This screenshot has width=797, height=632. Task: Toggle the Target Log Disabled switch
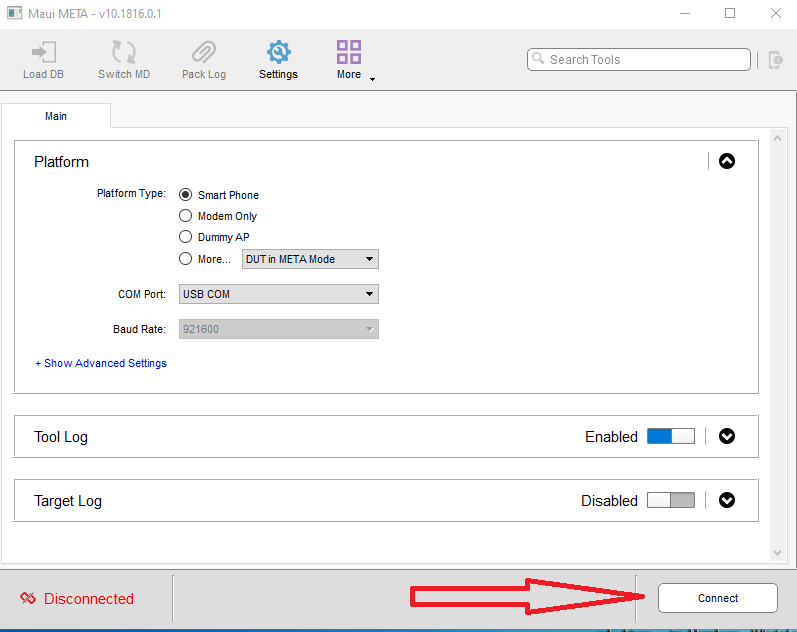(670, 500)
